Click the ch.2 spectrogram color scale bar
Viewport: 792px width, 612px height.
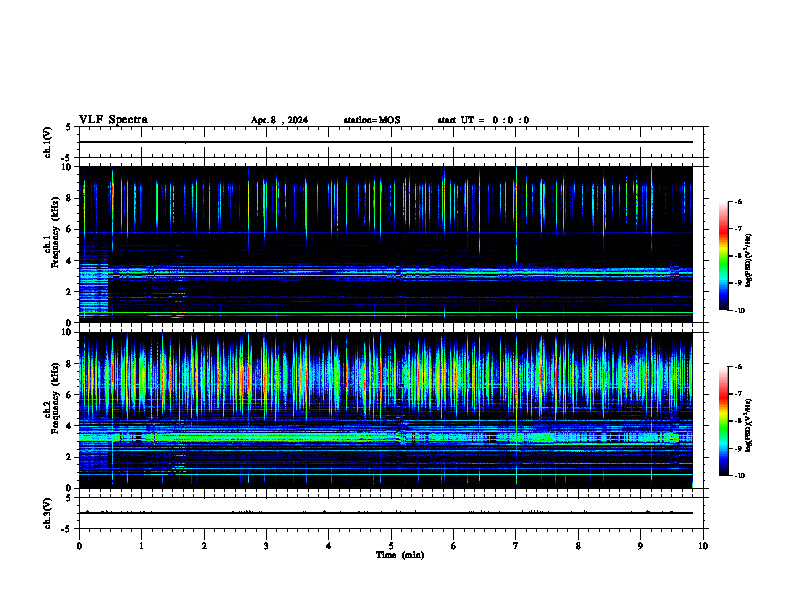click(x=723, y=421)
